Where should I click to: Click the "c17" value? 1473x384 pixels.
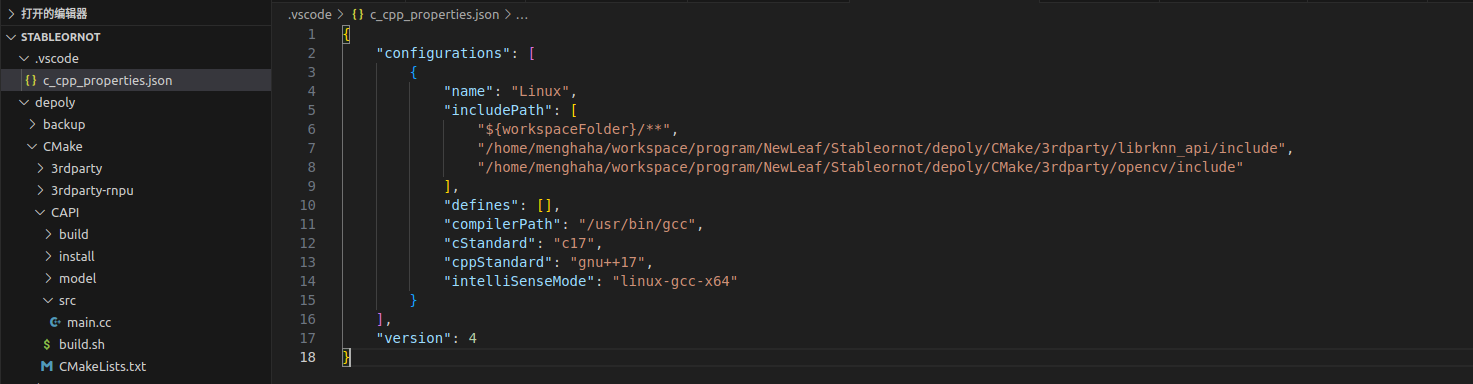click(573, 243)
